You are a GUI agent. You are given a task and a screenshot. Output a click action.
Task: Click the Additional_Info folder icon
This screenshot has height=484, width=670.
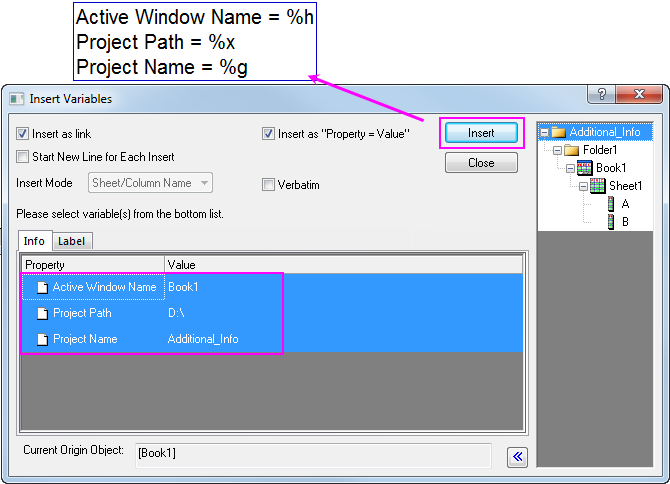tap(559, 132)
